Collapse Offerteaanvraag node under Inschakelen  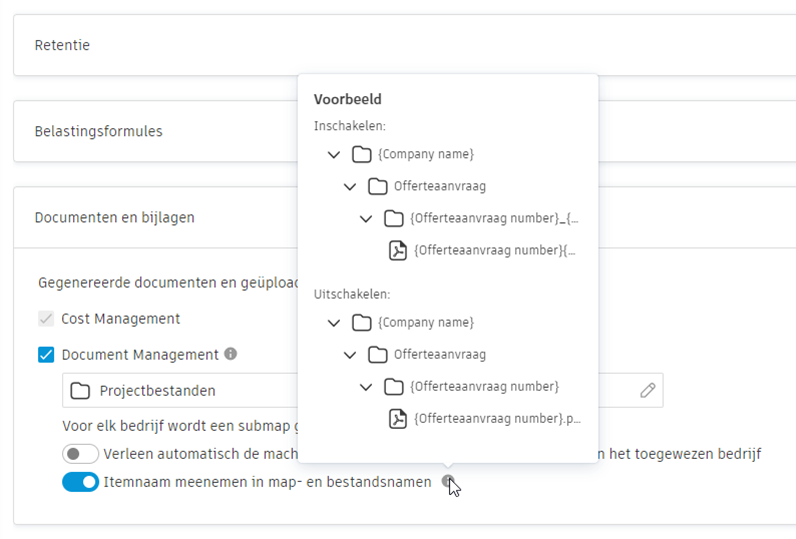[350, 186]
